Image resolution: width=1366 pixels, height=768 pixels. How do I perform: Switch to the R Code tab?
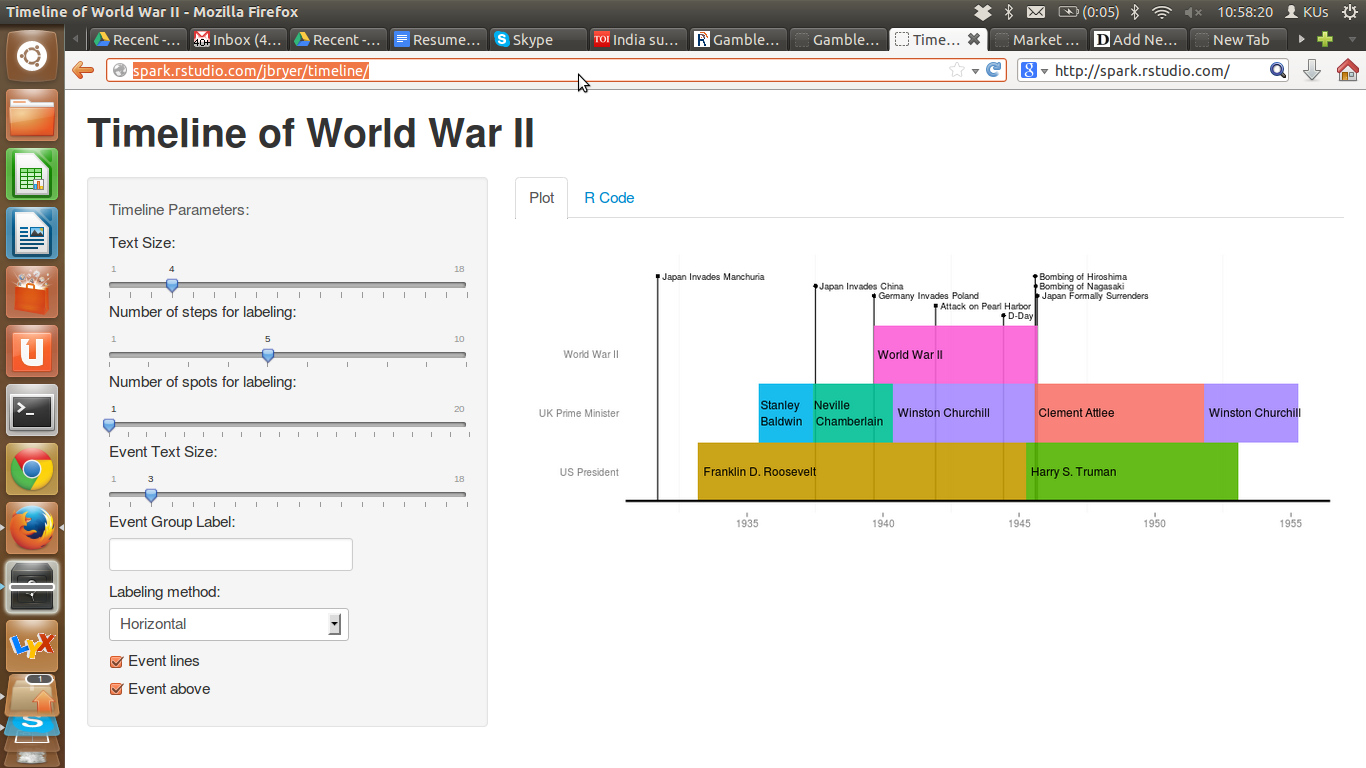click(609, 198)
